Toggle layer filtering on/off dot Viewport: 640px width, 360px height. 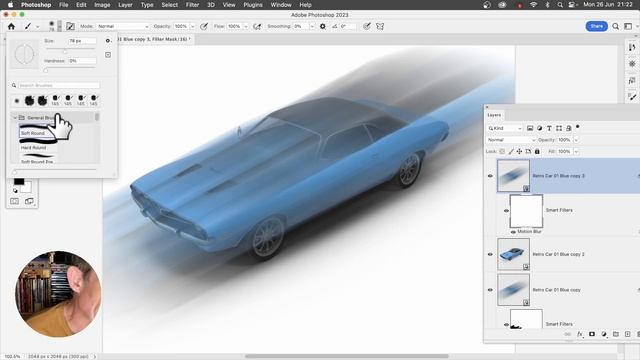pos(578,127)
